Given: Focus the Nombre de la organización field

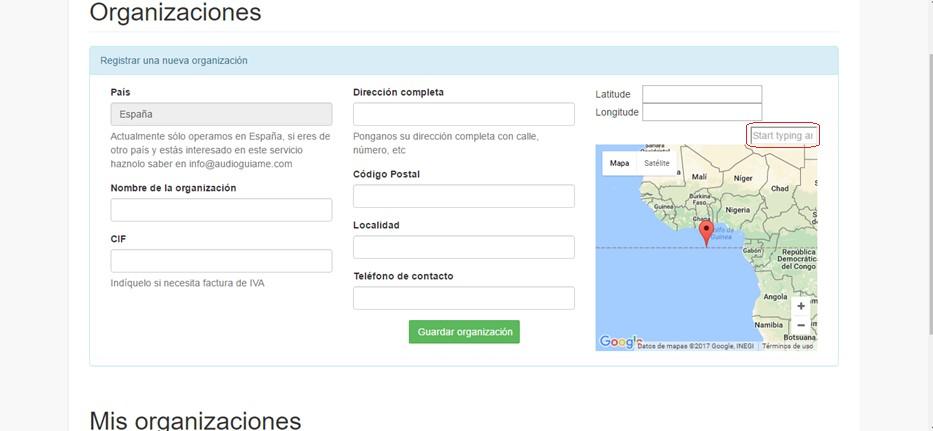Looking at the screenshot, I should coord(221,210).
